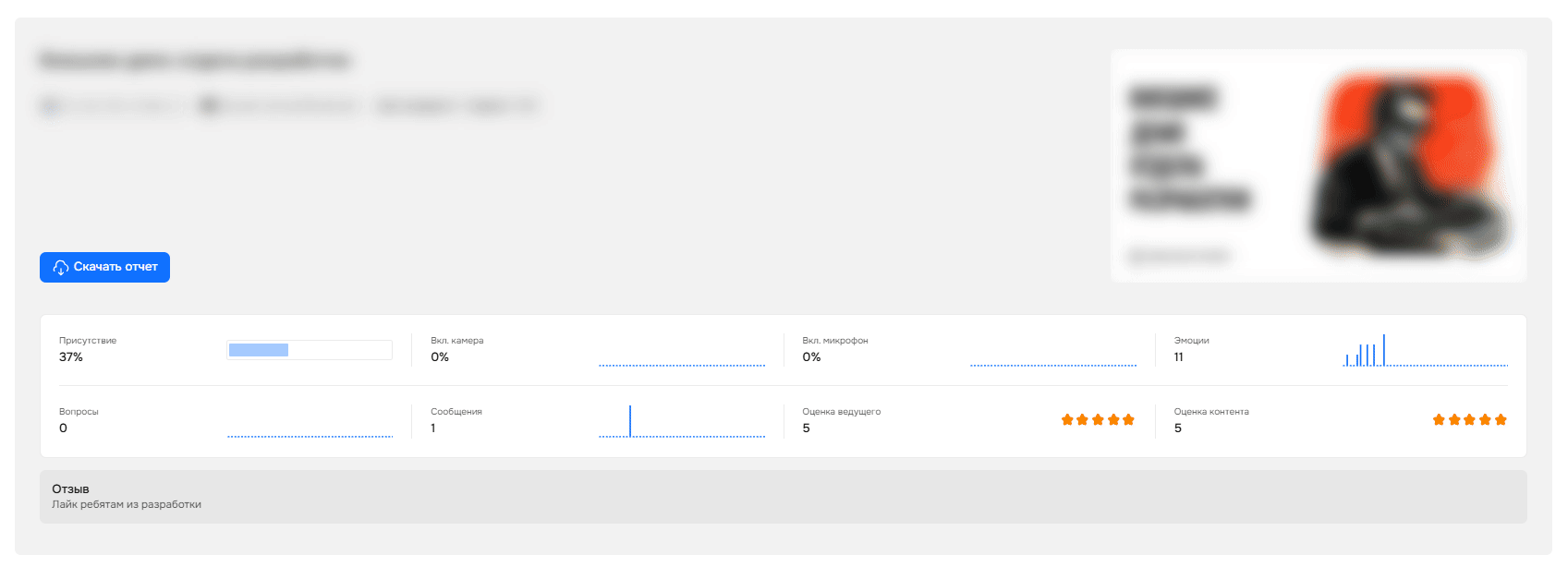Click the cloud download icon
This screenshot has height=567, width=1568.
click(61, 267)
